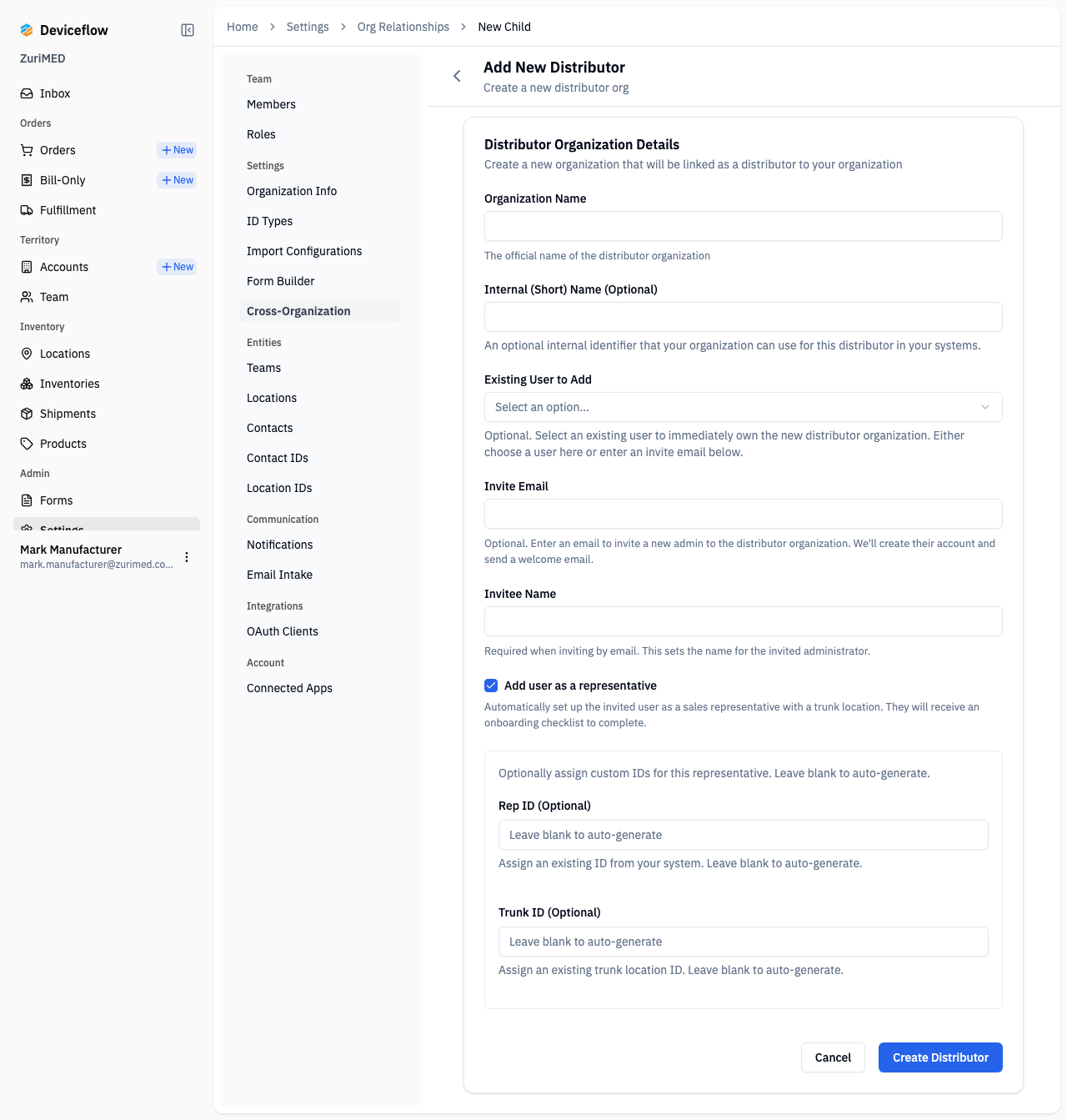Click the Bill-Only receipt icon
Image resolution: width=1067 pixels, height=1120 pixels.
(x=27, y=180)
